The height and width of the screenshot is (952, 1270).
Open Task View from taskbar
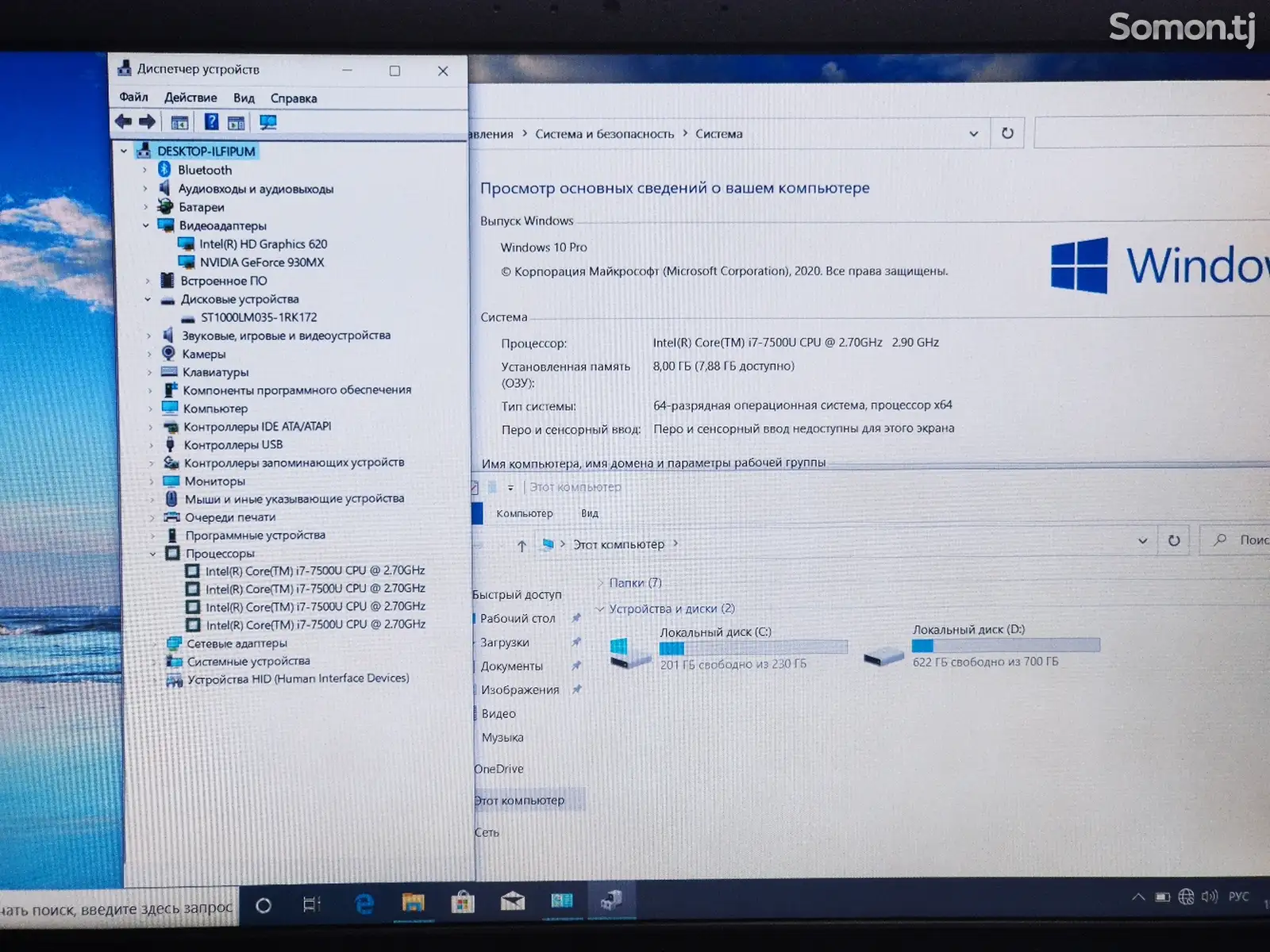[311, 904]
